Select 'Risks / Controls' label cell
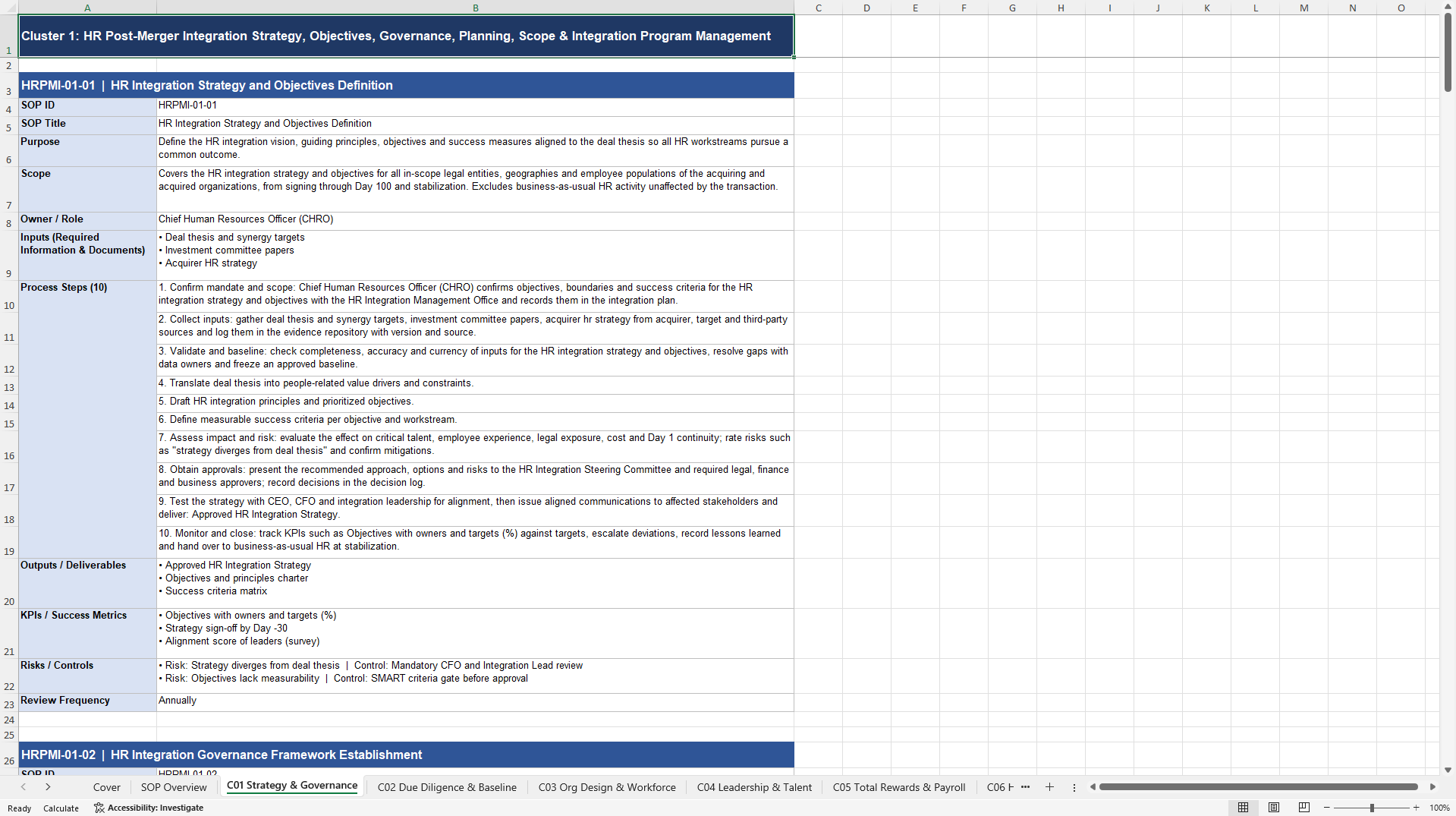Image resolution: width=1456 pixels, height=816 pixels. pos(87,676)
